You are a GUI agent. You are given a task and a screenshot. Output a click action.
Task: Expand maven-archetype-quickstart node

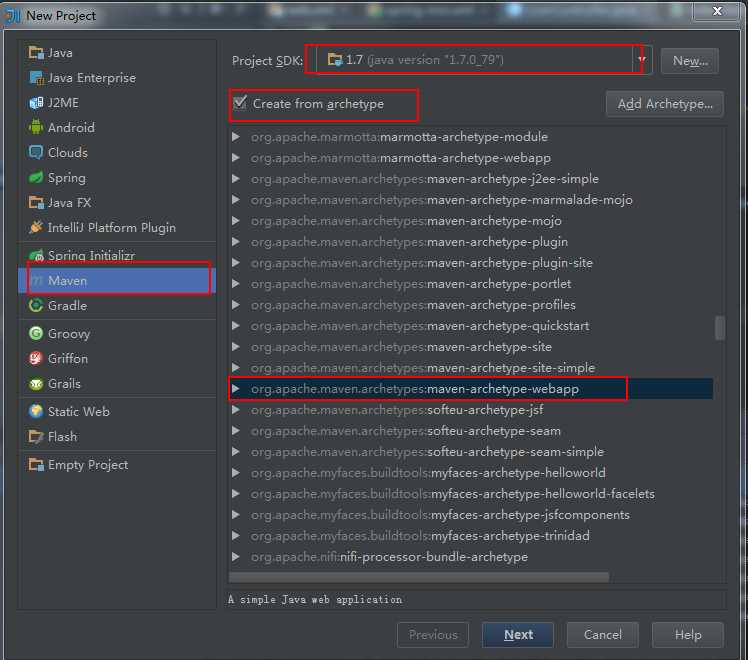(x=236, y=326)
